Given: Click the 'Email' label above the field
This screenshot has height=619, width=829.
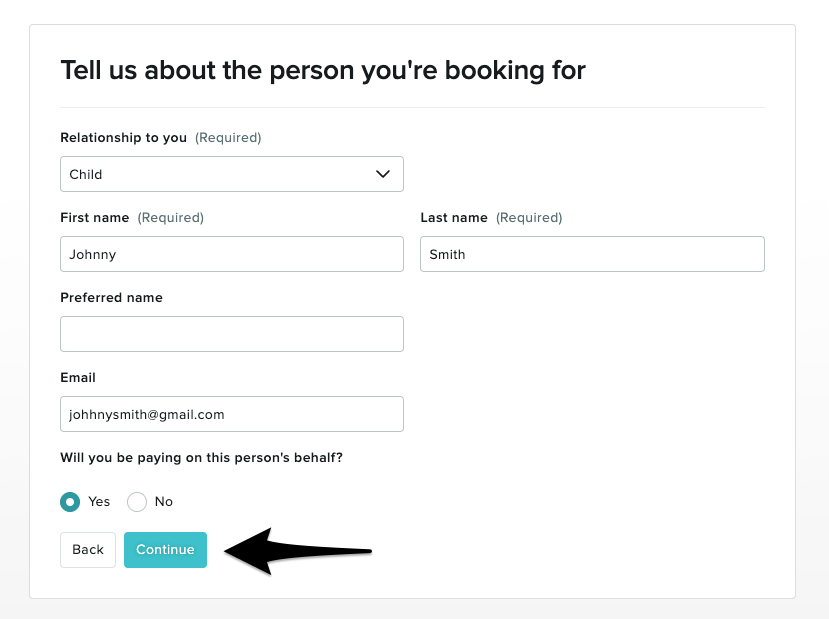Looking at the screenshot, I should tap(78, 378).
